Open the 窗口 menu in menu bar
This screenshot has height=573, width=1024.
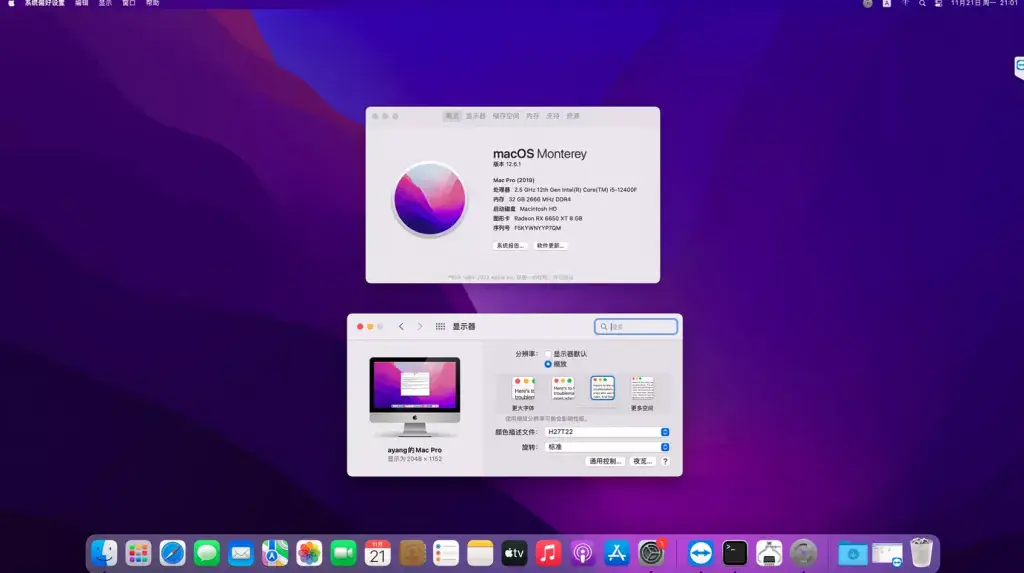(x=129, y=3)
